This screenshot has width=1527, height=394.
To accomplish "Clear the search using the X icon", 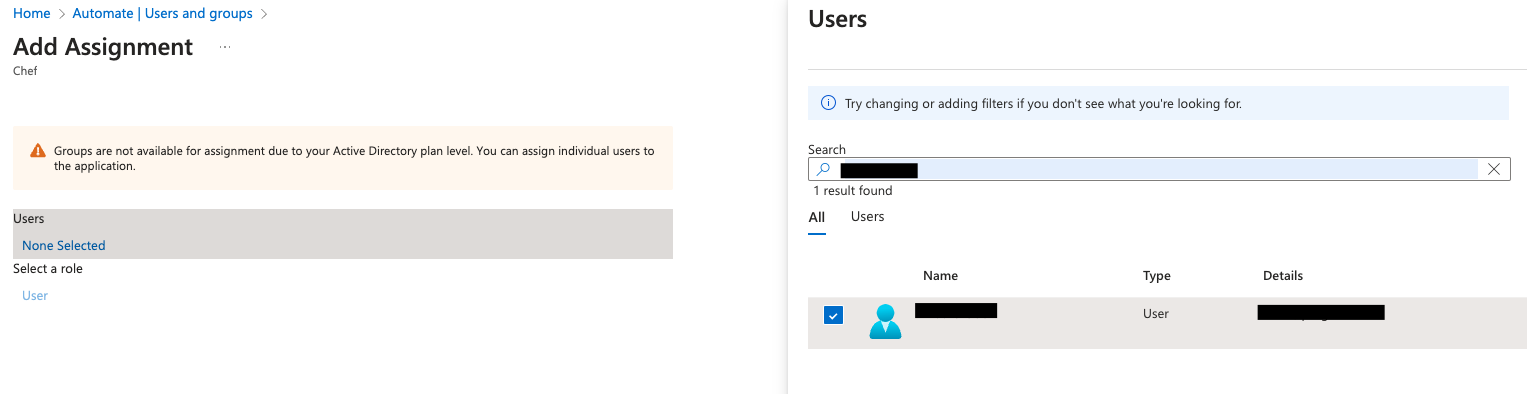I will tap(1494, 169).
